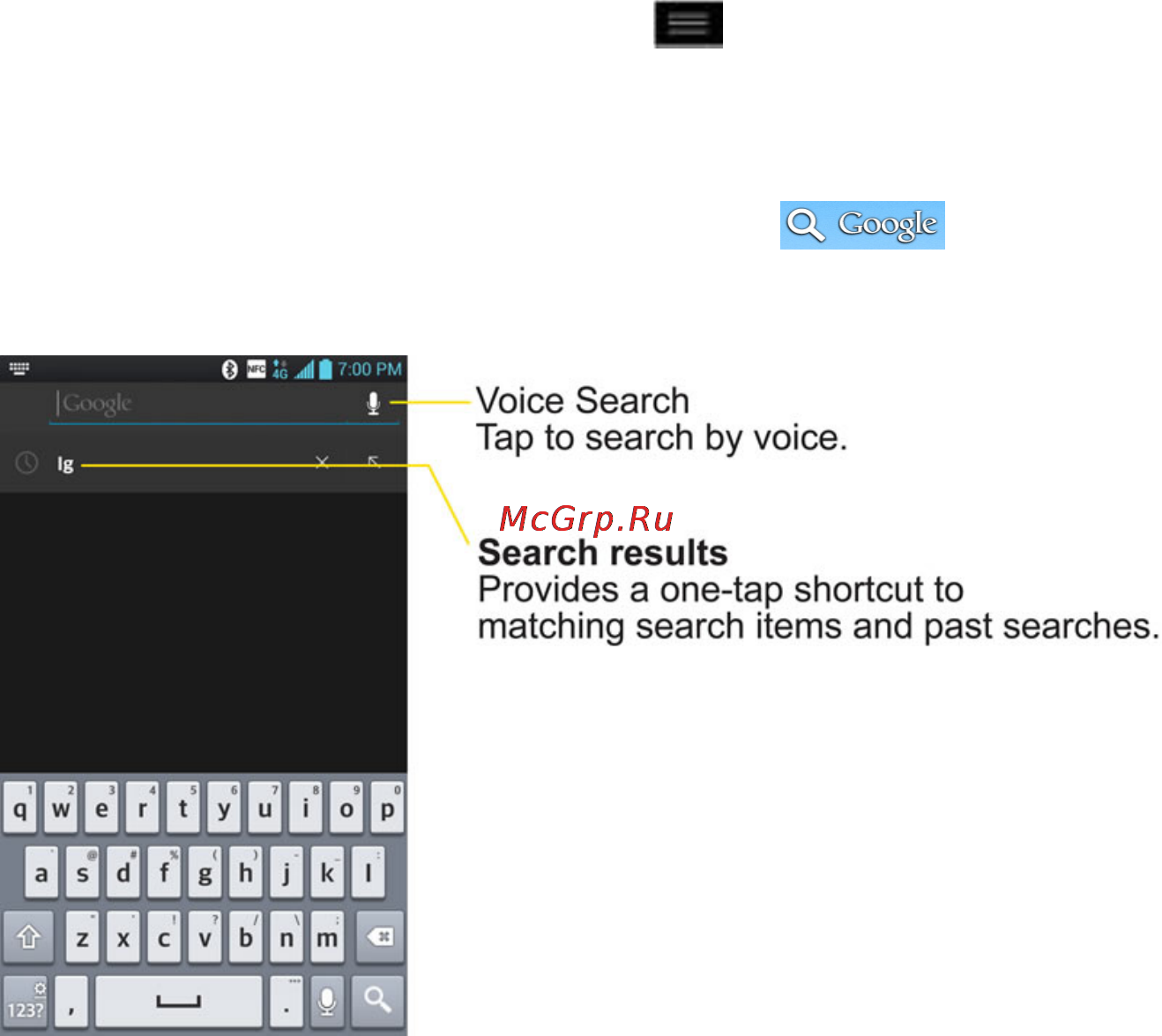Tap the z key
The height and width of the screenshot is (1036, 1162).
[x=82, y=937]
